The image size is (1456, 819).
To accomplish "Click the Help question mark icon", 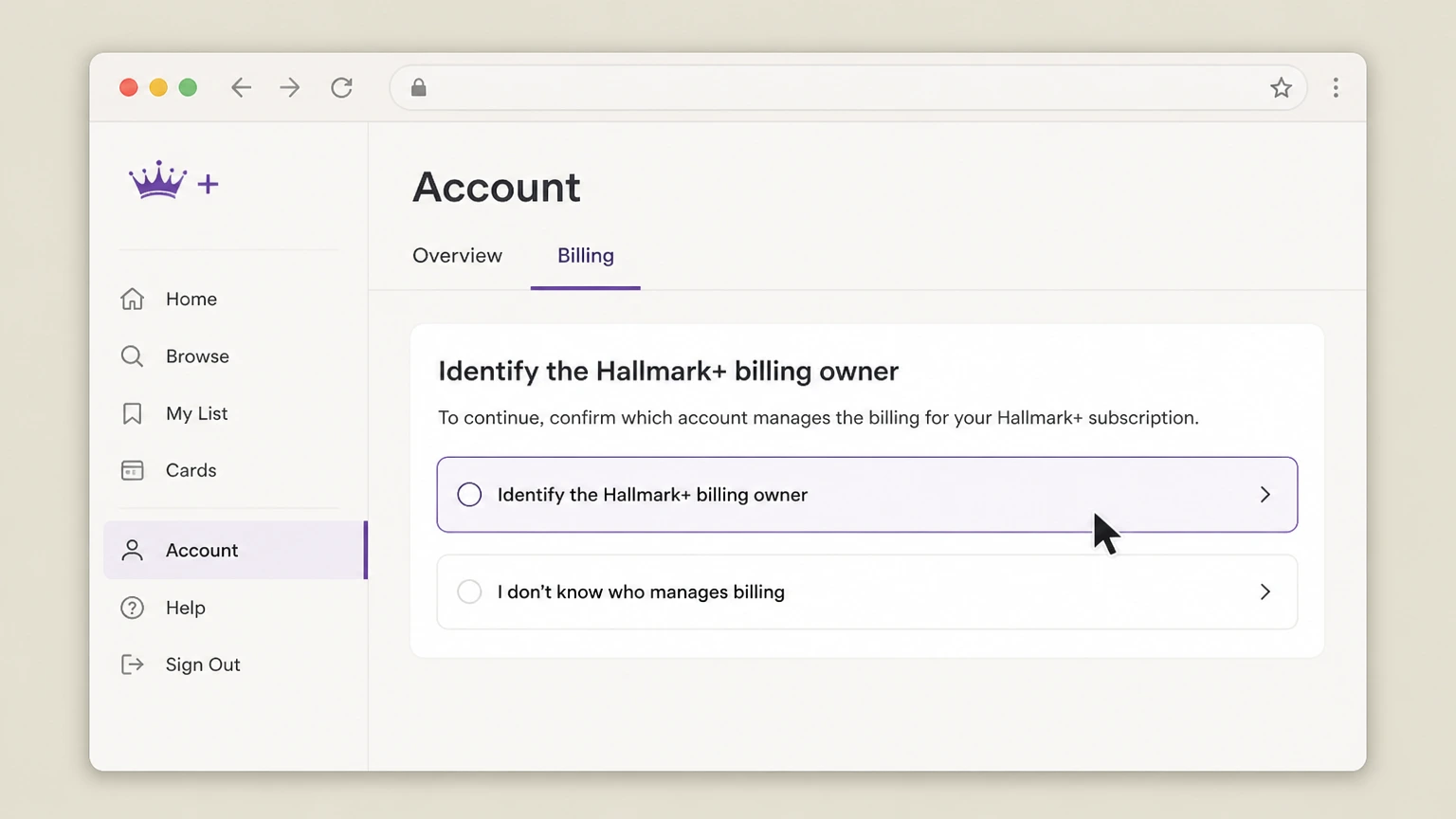I will [x=132, y=608].
